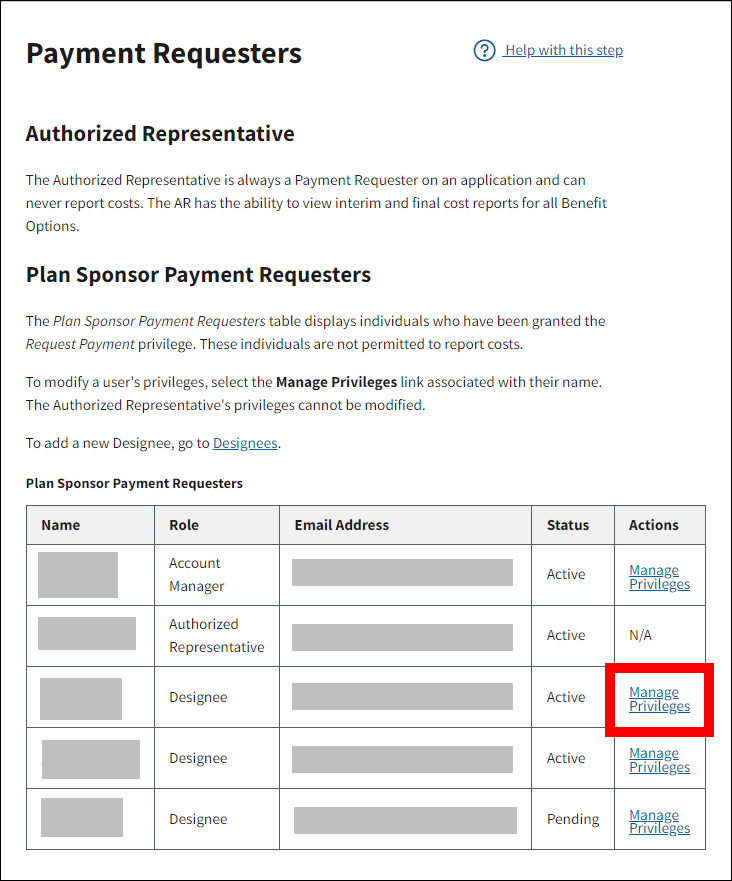The width and height of the screenshot is (732, 881).
Task: Click the Payment Requesters page title
Action: point(164,53)
